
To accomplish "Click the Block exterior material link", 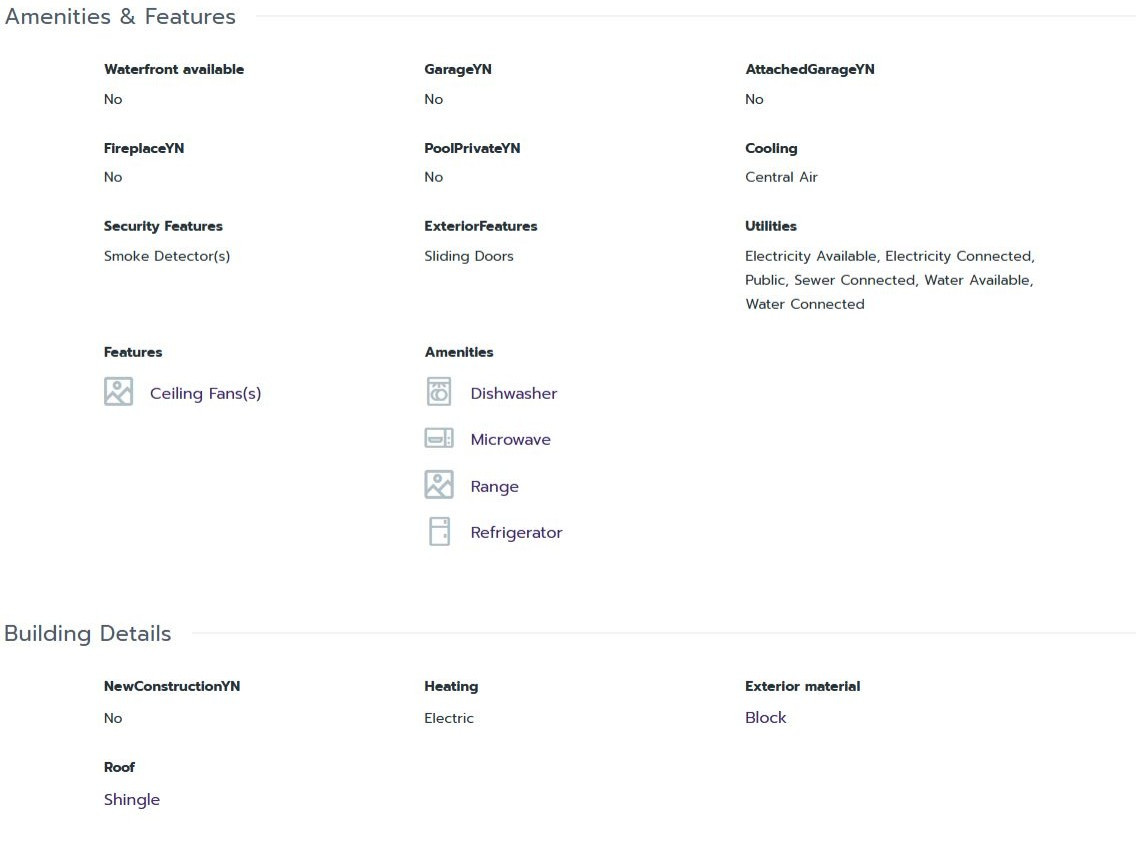I will (765, 718).
